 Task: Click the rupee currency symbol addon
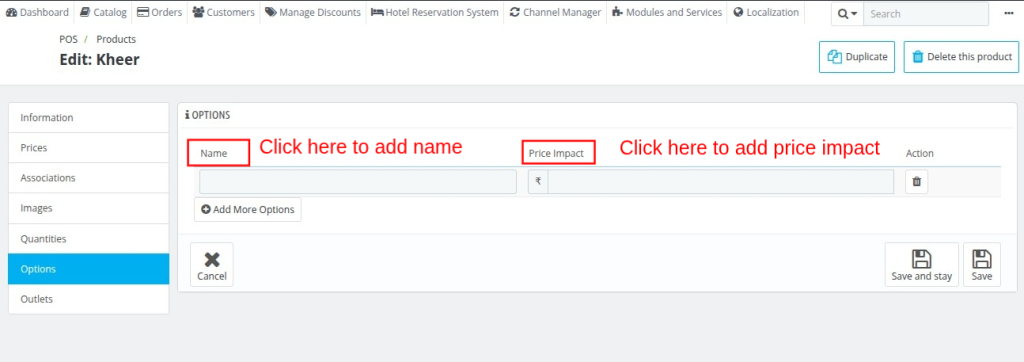tap(538, 182)
